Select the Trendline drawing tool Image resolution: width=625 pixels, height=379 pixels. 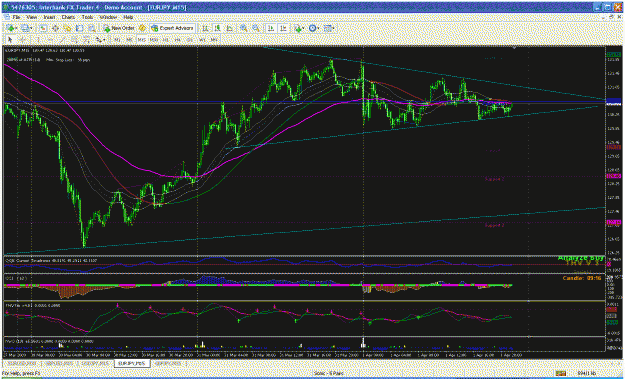point(63,39)
